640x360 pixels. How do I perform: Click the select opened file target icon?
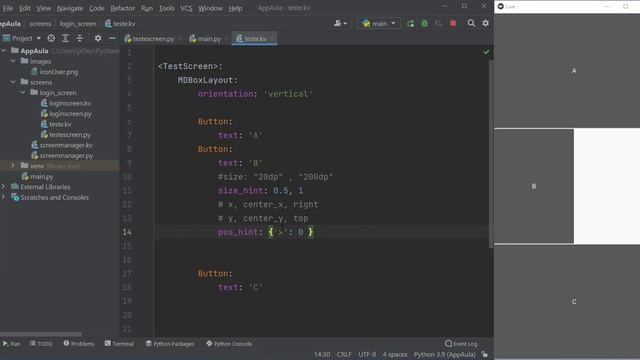pyautogui.click(x=51, y=38)
